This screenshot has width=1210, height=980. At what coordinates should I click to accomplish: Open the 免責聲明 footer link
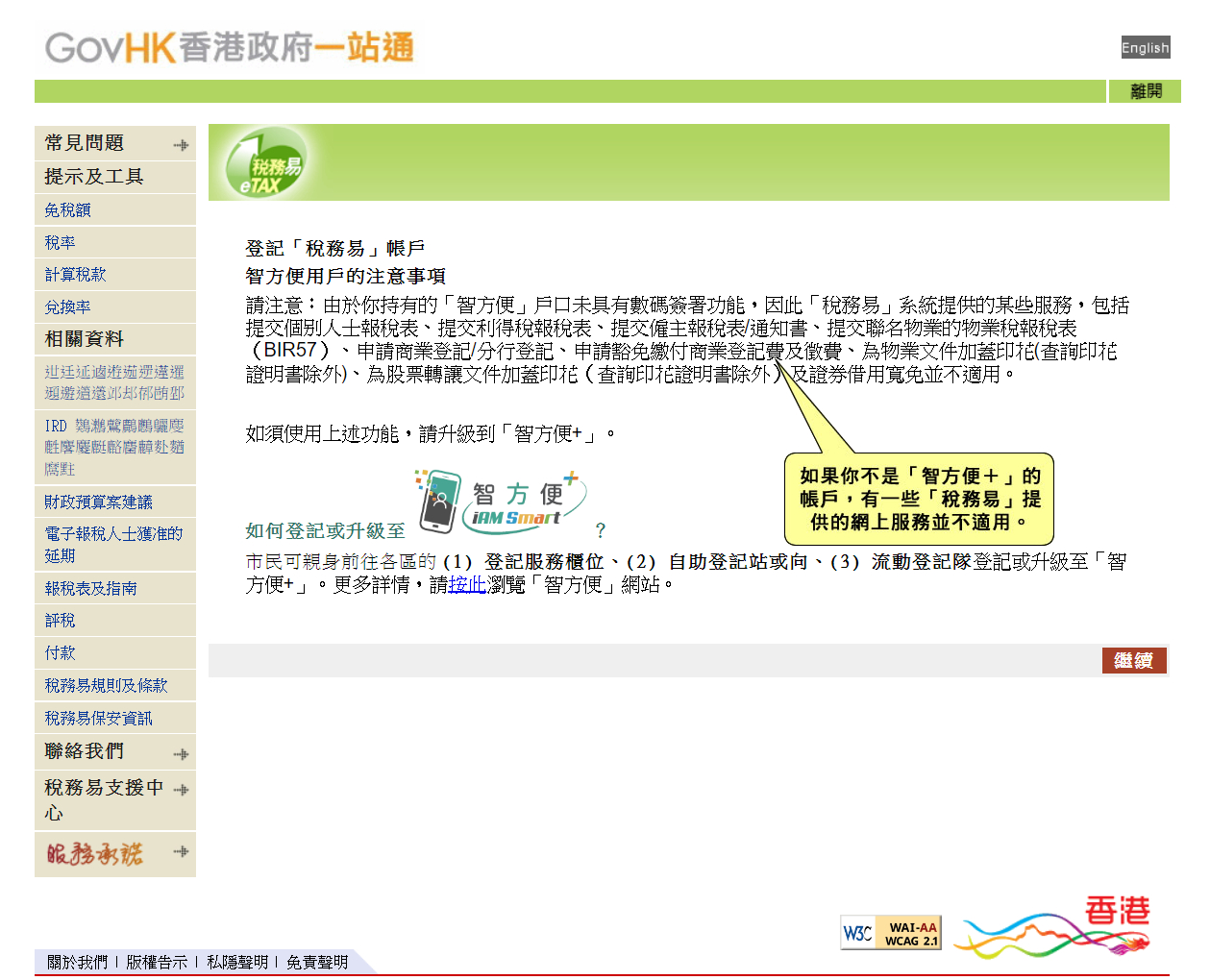pyautogui.click(x=317, y=962)
